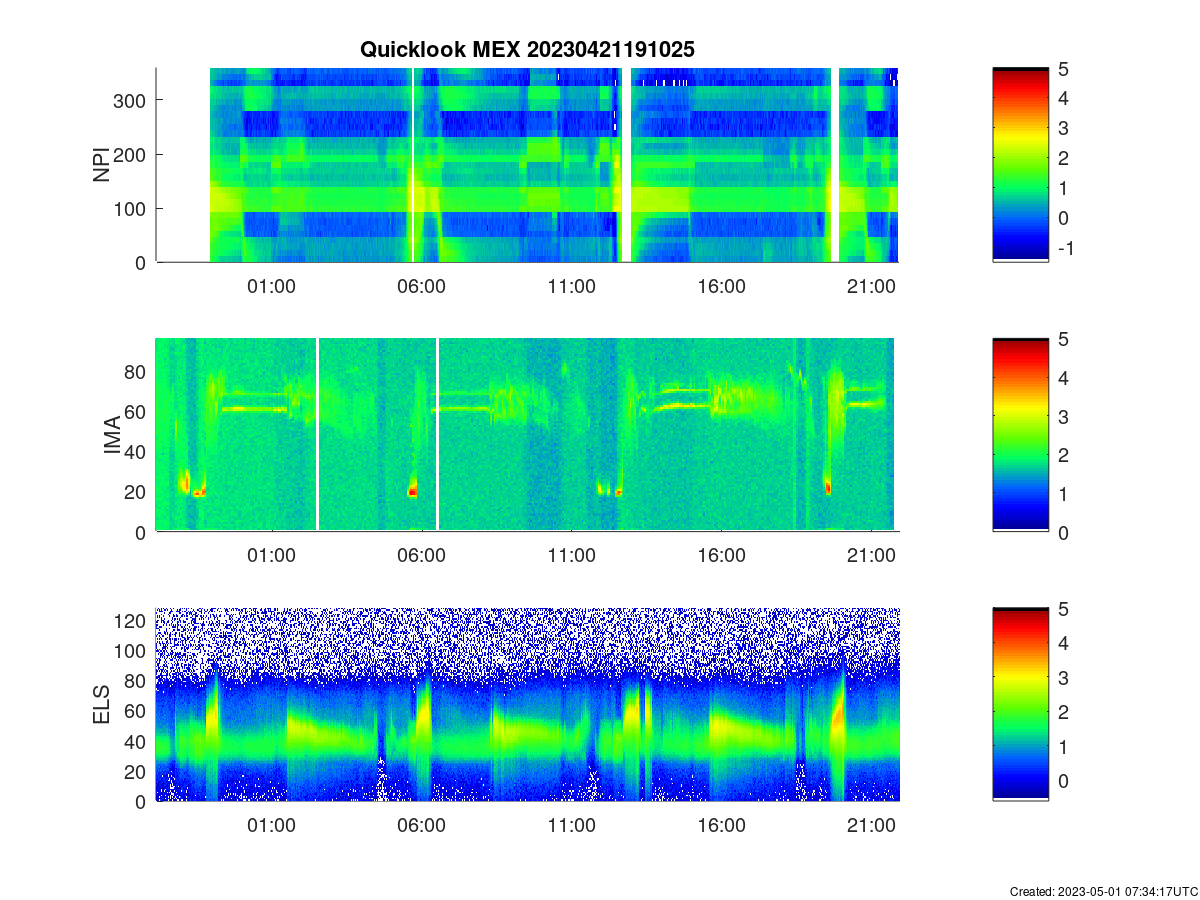Click the 5 tick on IMA colorbar
This screenshot has width=1200, height=900.
tap(1063, 339)
